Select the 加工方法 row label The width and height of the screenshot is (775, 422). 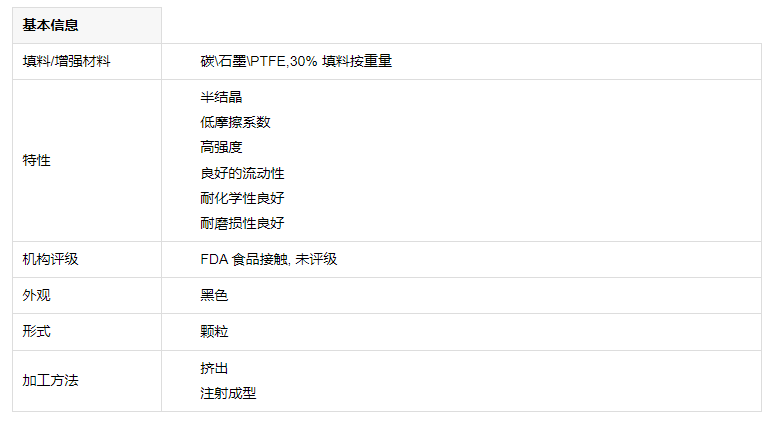50,380
